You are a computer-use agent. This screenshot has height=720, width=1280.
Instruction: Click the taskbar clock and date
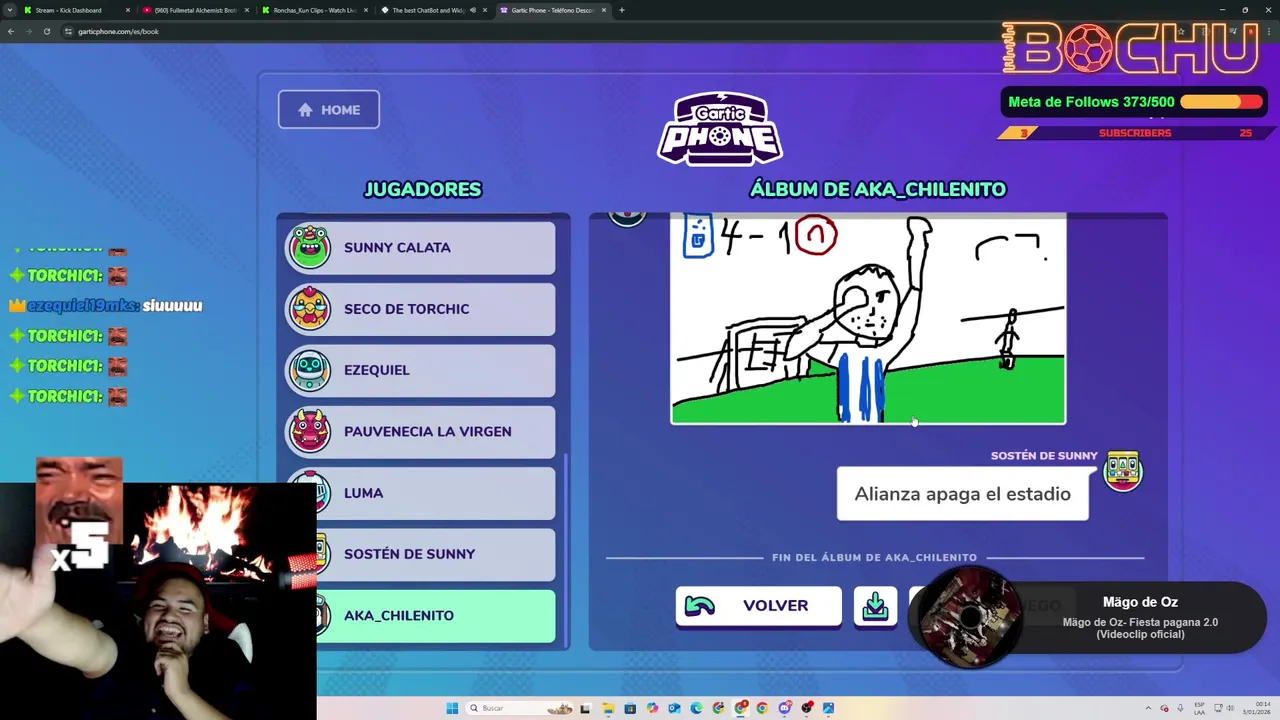tap(1255, 708)
